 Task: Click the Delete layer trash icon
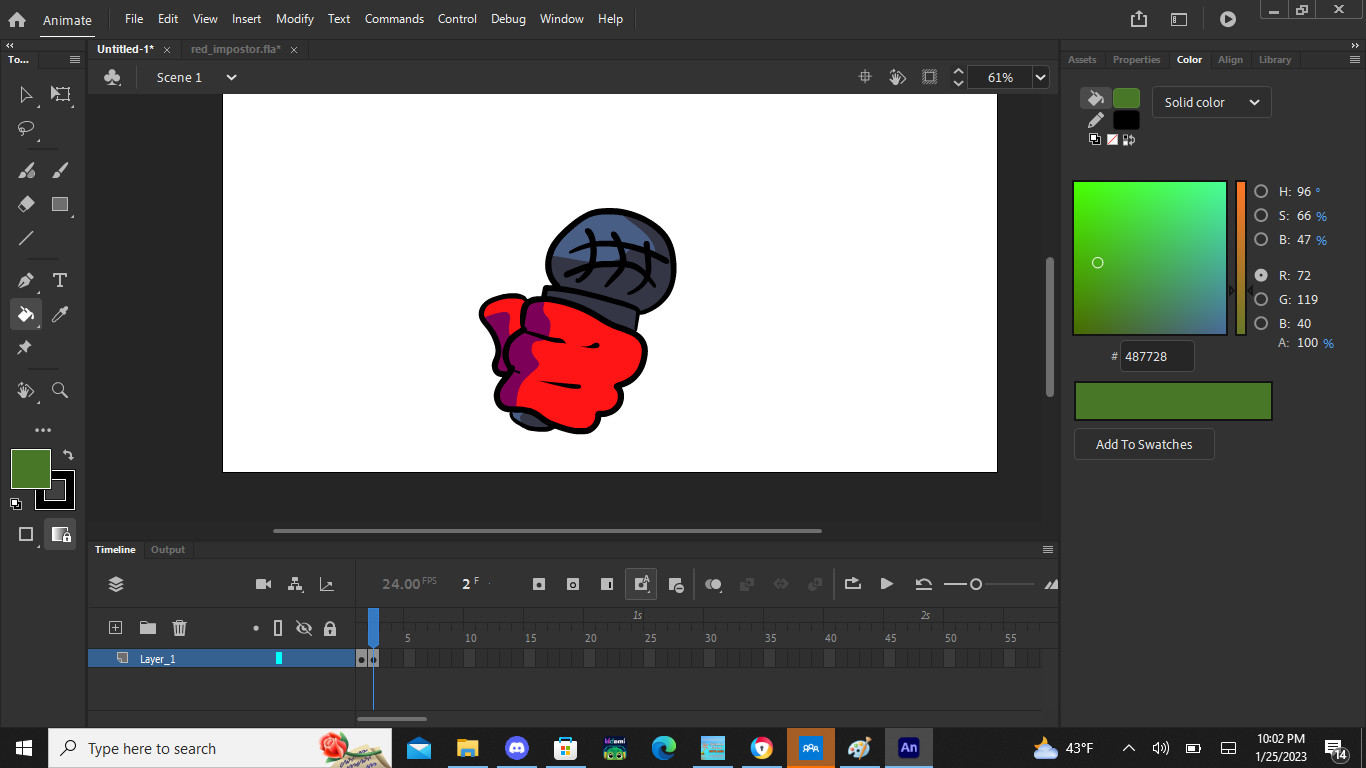[179, 628]
